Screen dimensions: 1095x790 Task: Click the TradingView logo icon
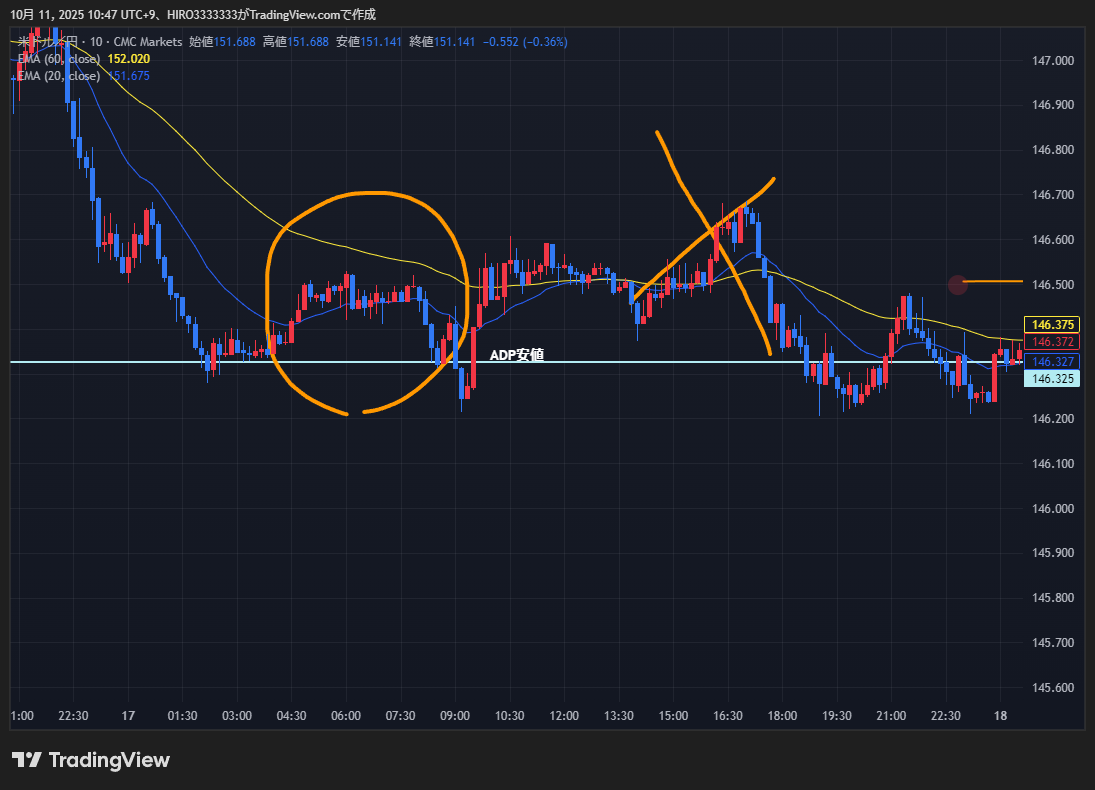[x=26, y=760]
